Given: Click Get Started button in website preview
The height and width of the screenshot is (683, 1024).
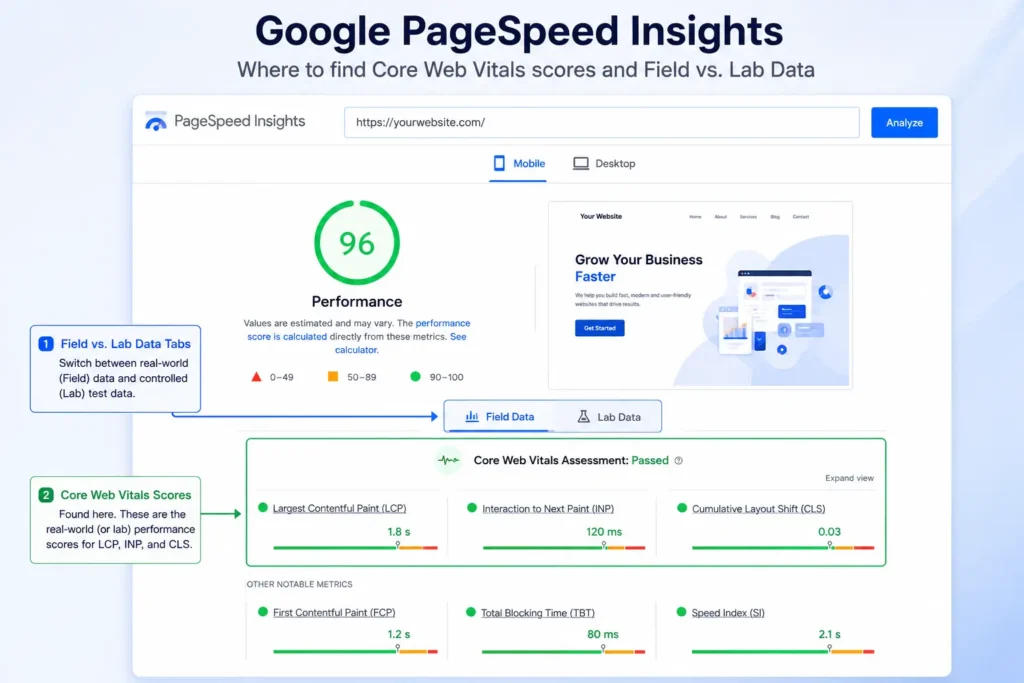Looking at the screenshot, I should (x=600, y=328).
